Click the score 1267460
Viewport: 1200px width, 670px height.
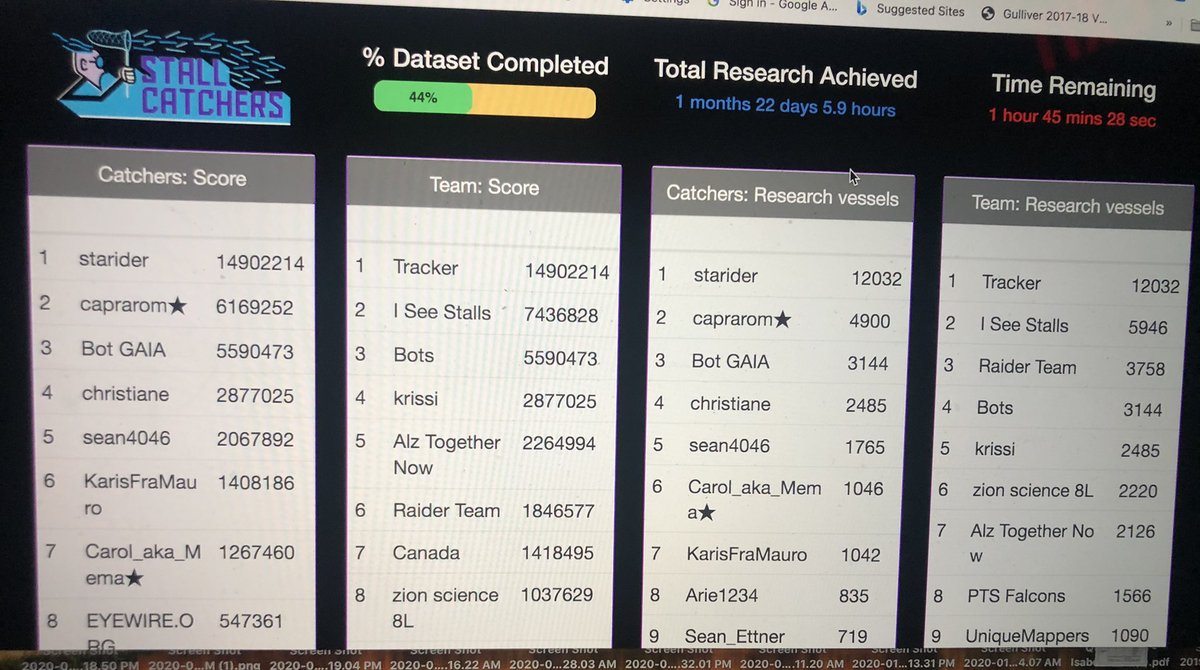click(255, 552)
